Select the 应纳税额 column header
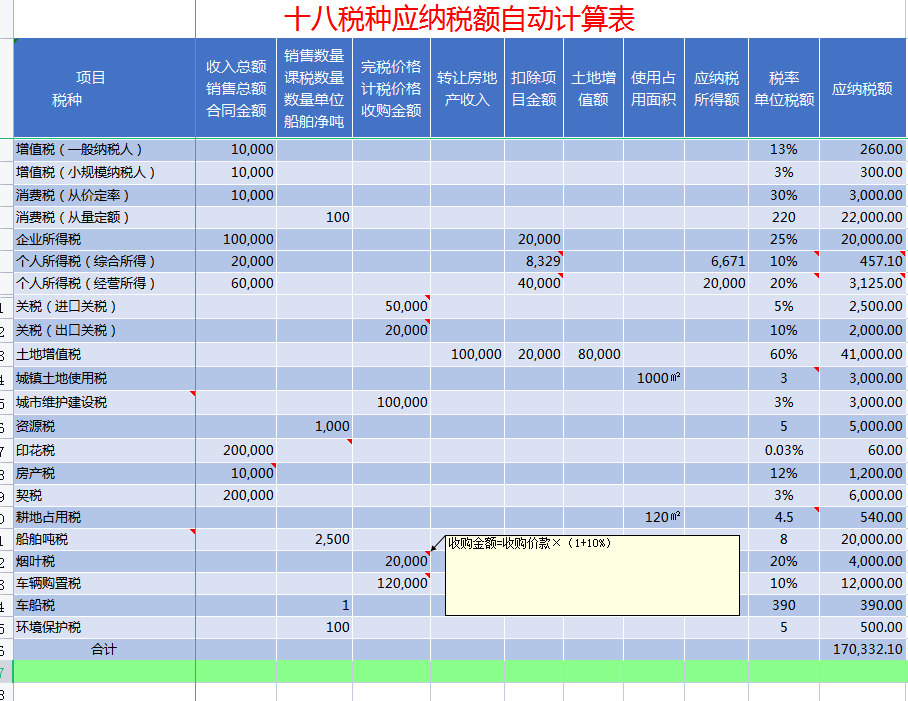This screenshot has width=908, height=701. click(x=862, y=89)
